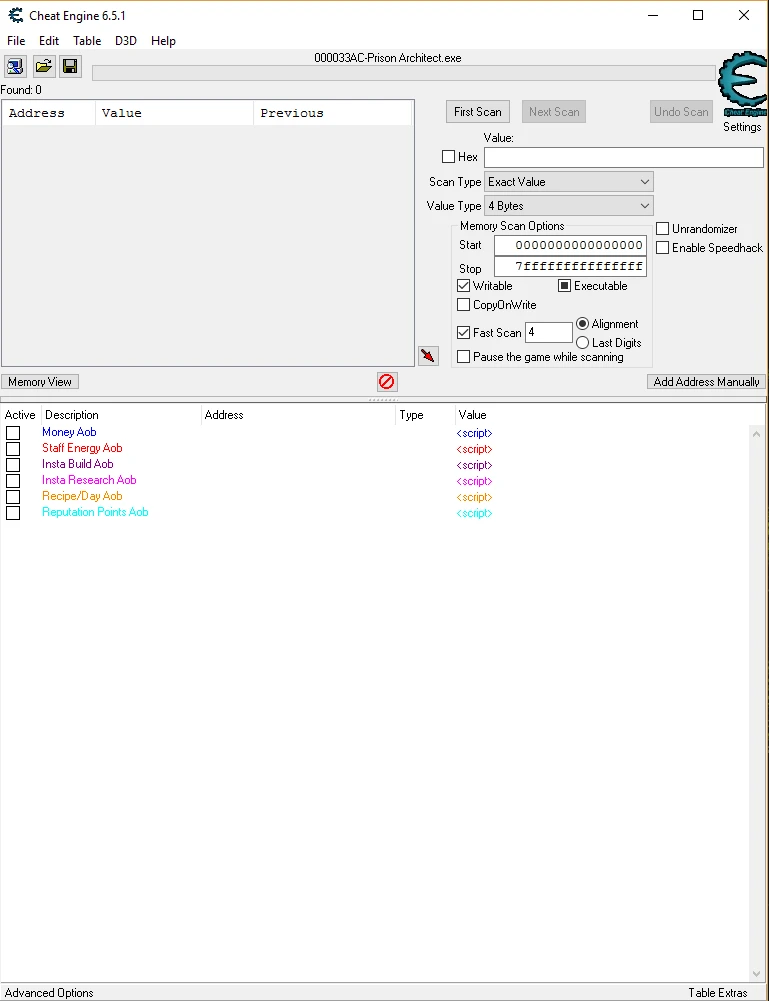Viewport: 769px width, 1001px height.
Task: Select the Money Aob entry text
Action: 69,432
